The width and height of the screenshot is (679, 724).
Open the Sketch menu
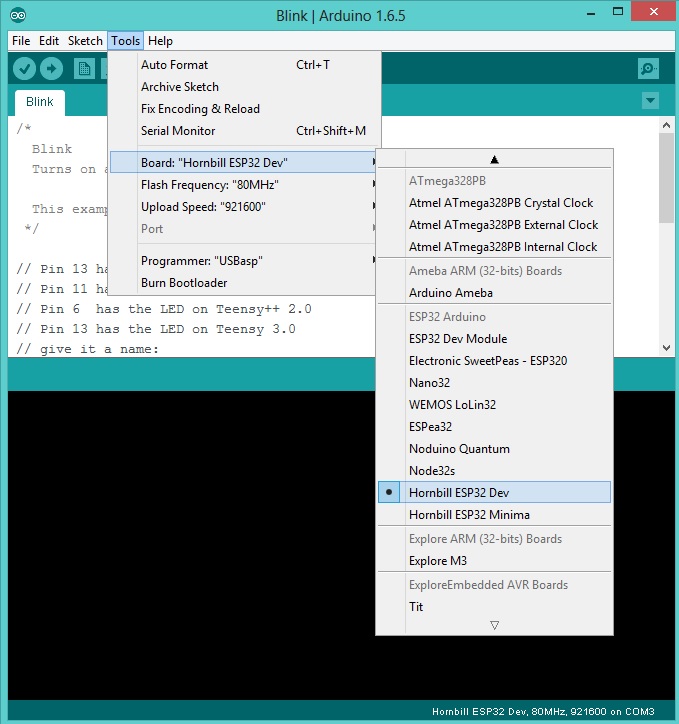coord(85,41)
